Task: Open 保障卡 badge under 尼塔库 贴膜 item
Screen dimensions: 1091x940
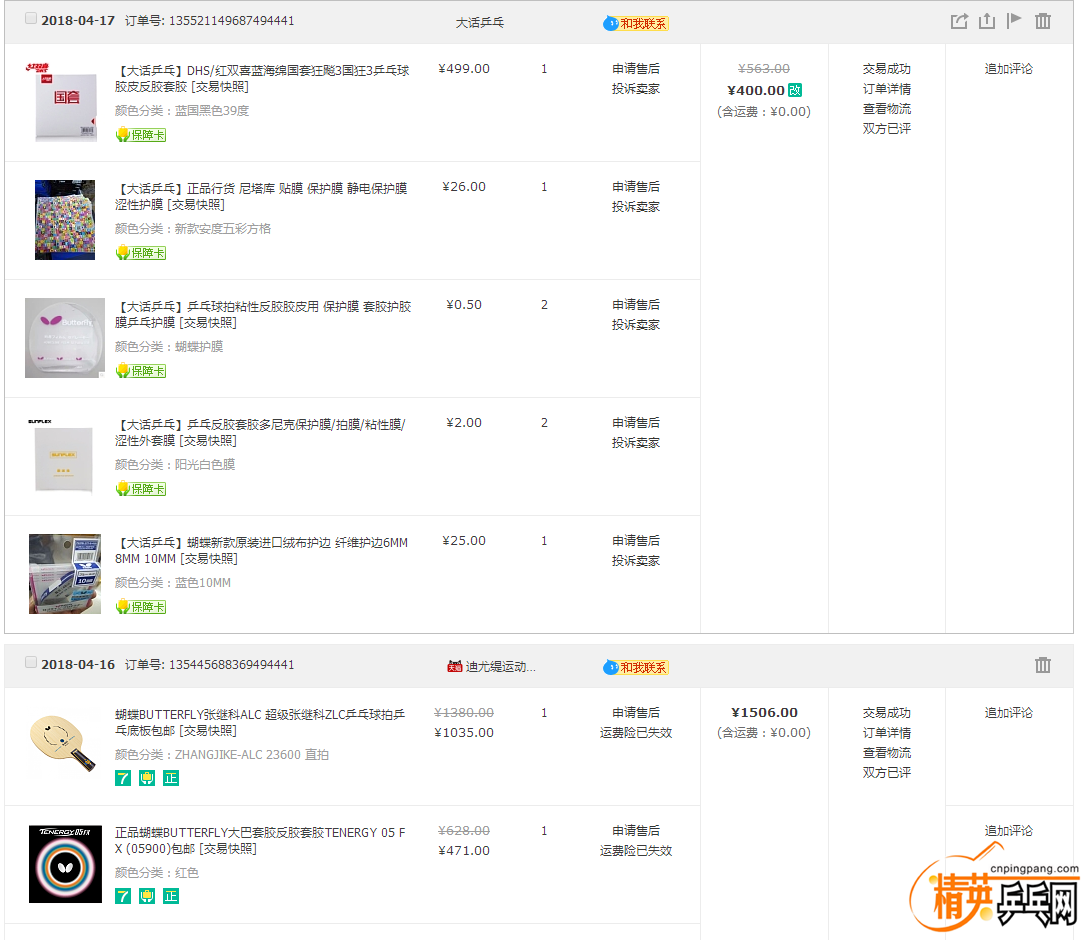Action: 141,253
